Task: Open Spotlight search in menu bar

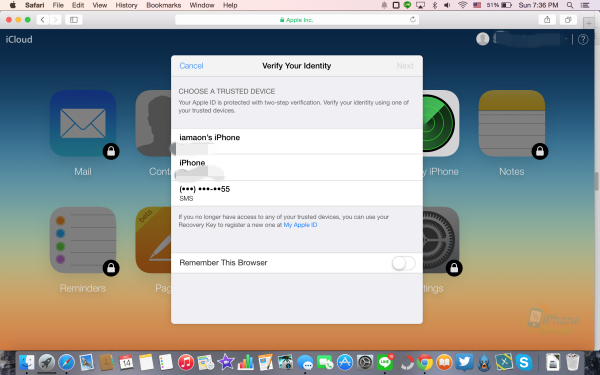Action: (570, 5)
